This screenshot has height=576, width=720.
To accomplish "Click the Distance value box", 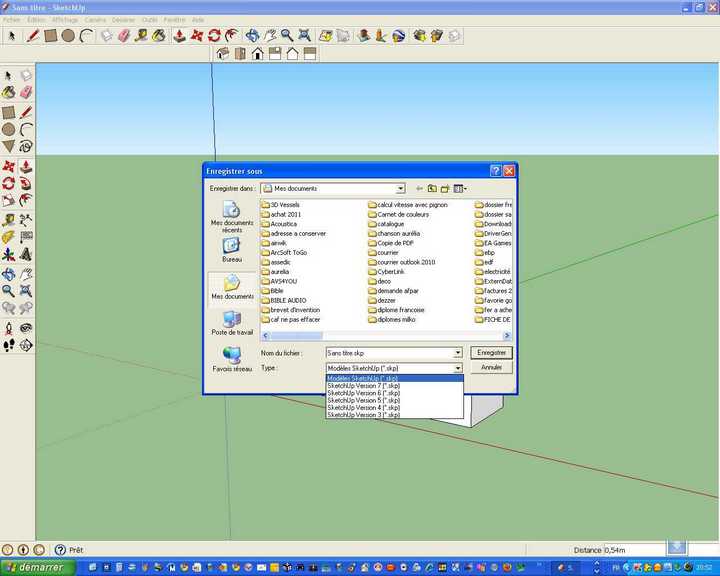I will coord(634,550).
